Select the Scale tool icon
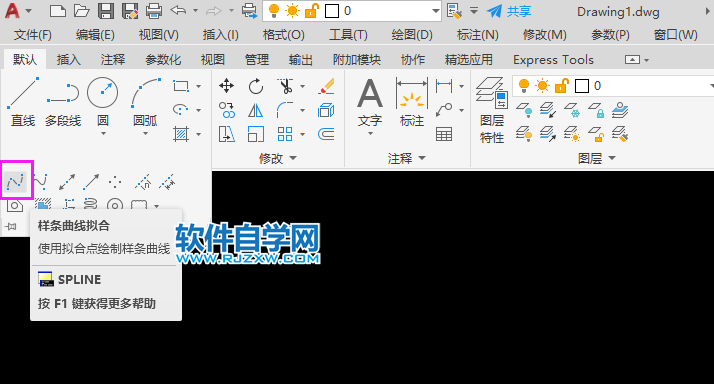Image resolution: width=714 pixels, height=384 pixels. 256,134
